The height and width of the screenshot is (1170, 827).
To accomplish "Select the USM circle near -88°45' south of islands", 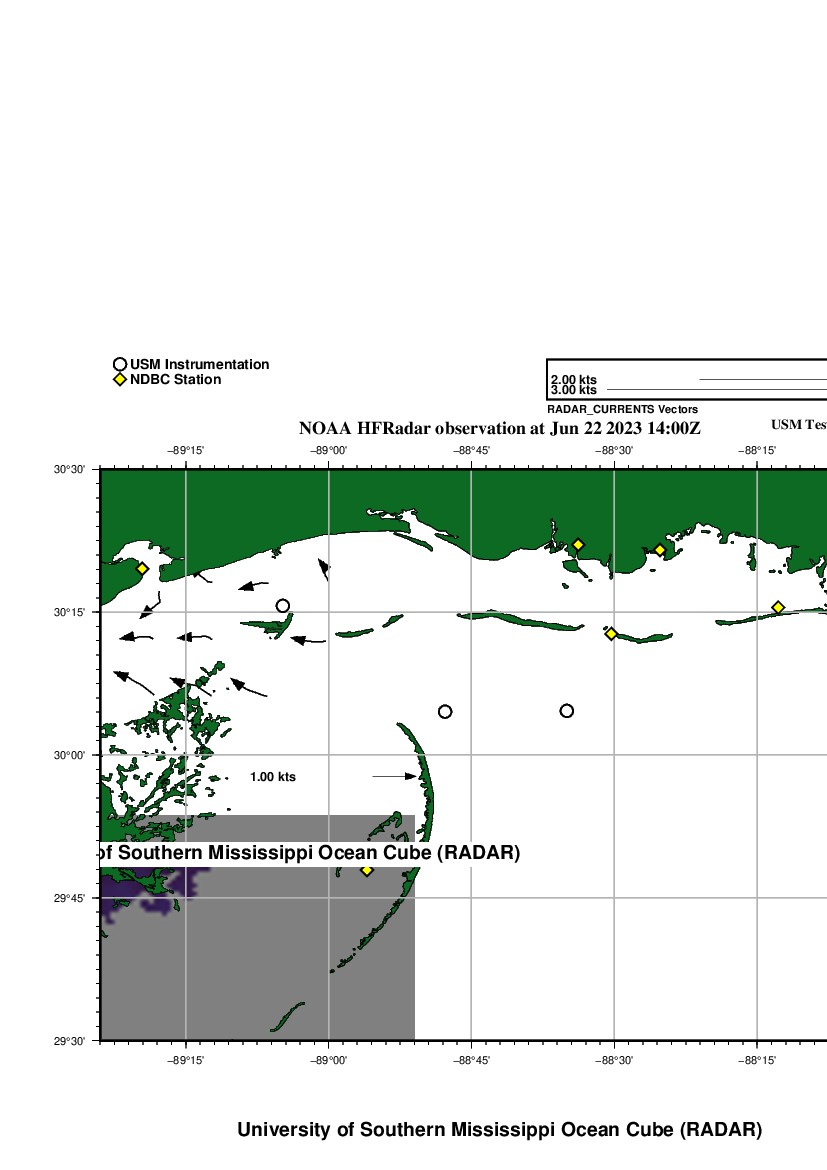I will (x=445, y=712).
